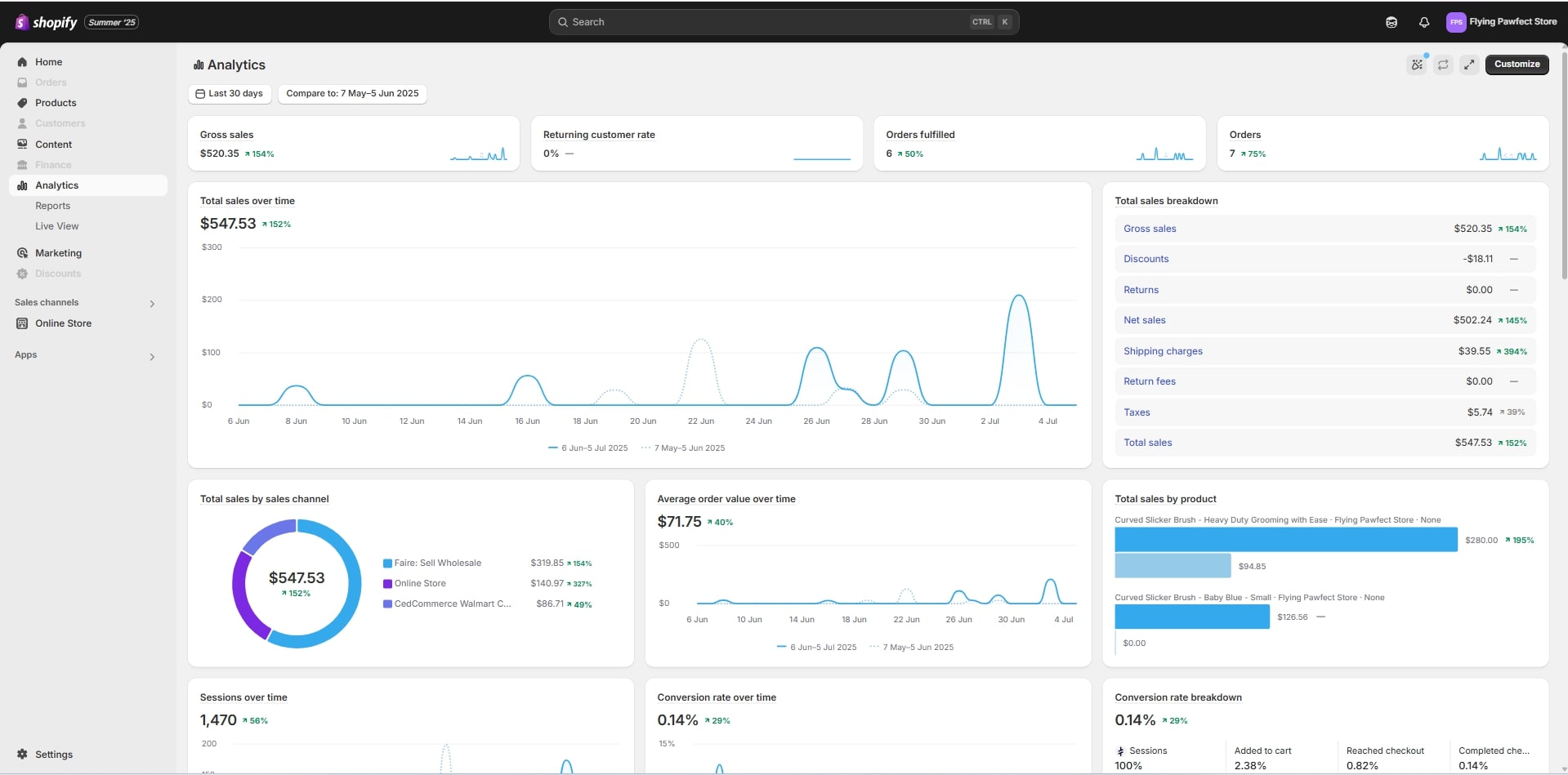Screen dimensions: 1568x775
Task: Click the Analytics page title icon
Action: click(199, 65)
